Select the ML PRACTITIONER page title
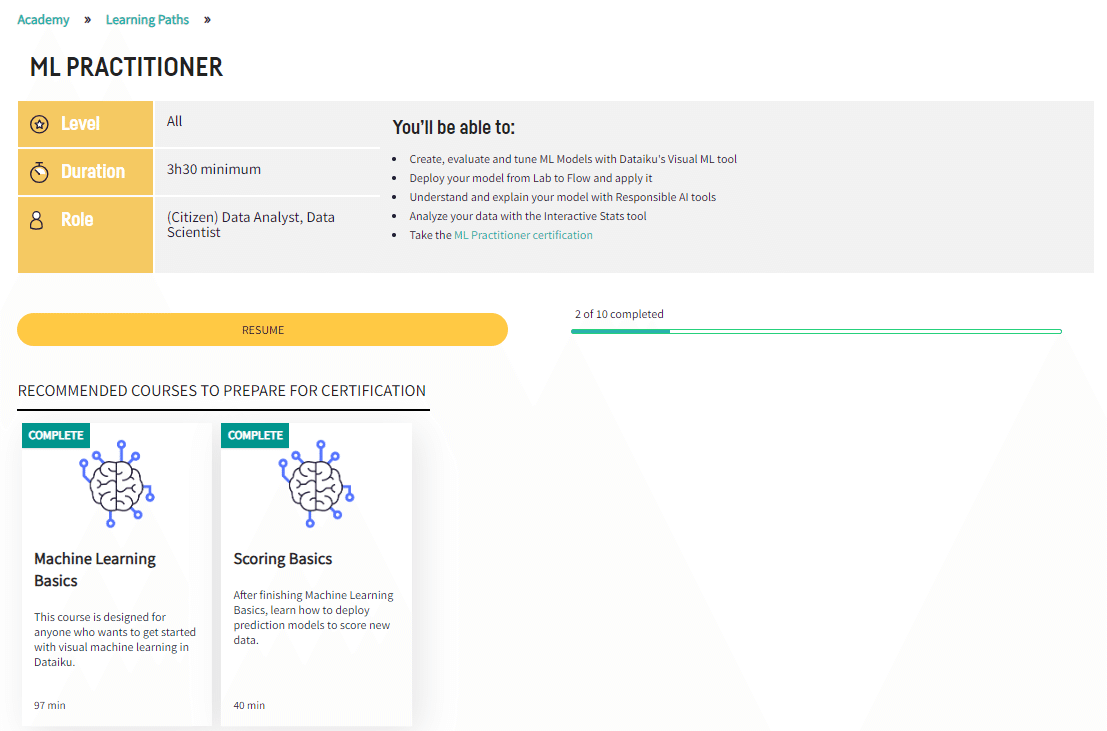Screen dimensions: 1107x731 [x=125, y=67]
